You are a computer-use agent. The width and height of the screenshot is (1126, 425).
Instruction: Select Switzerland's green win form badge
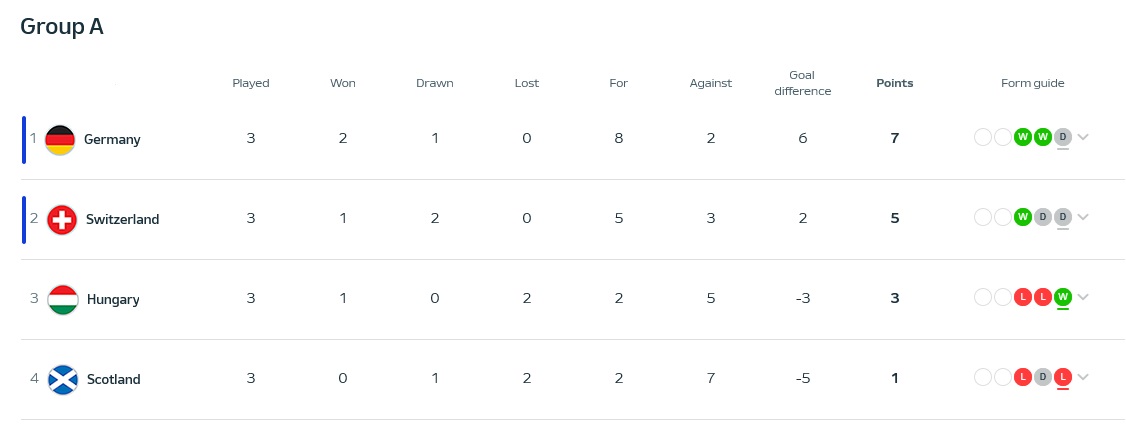[1023, 217]
